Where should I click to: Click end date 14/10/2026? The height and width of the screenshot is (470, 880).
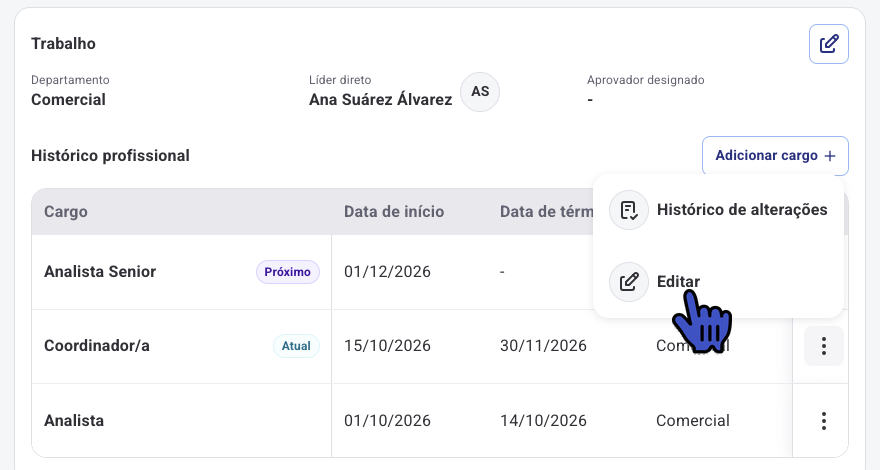coord(543,421)
